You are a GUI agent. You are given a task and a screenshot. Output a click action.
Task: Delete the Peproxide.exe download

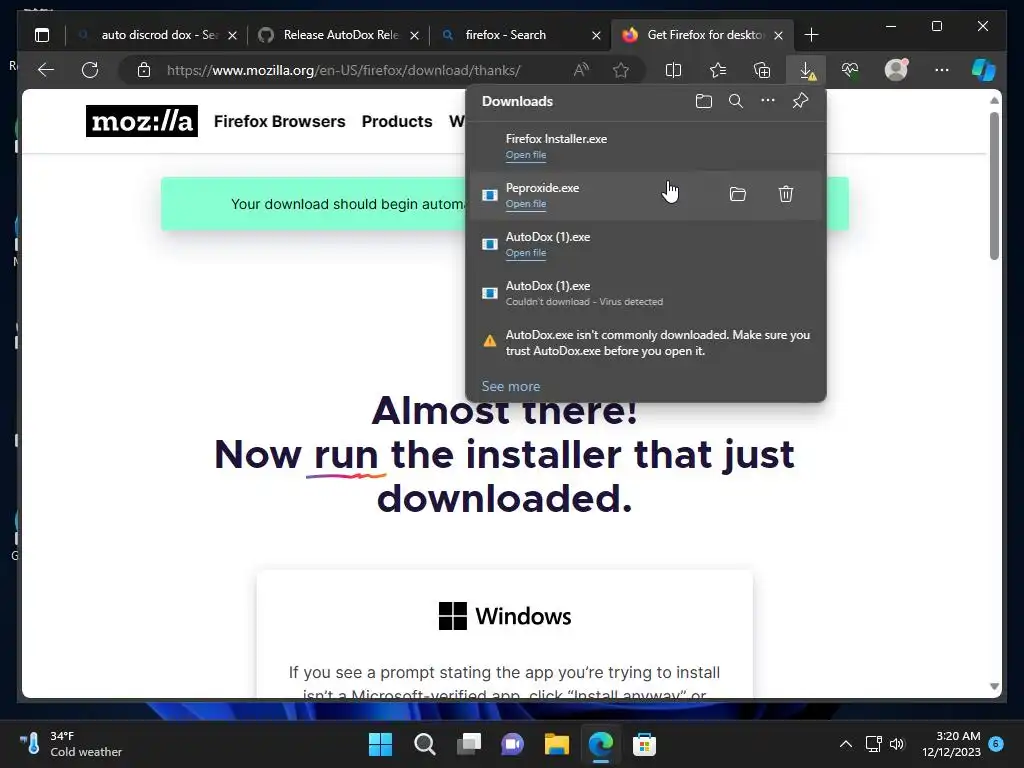[x=786, y=194]
